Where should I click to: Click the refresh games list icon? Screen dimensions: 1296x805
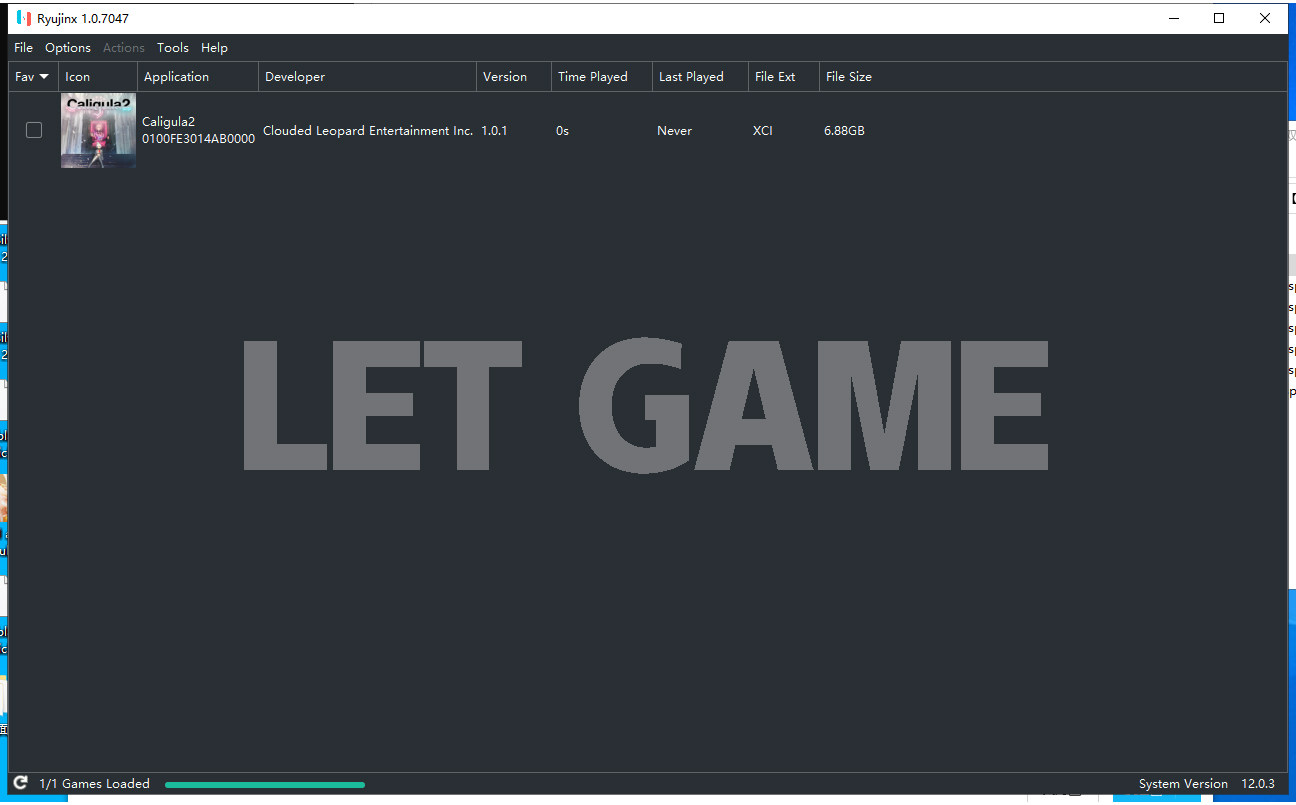[x=20, y=783]
